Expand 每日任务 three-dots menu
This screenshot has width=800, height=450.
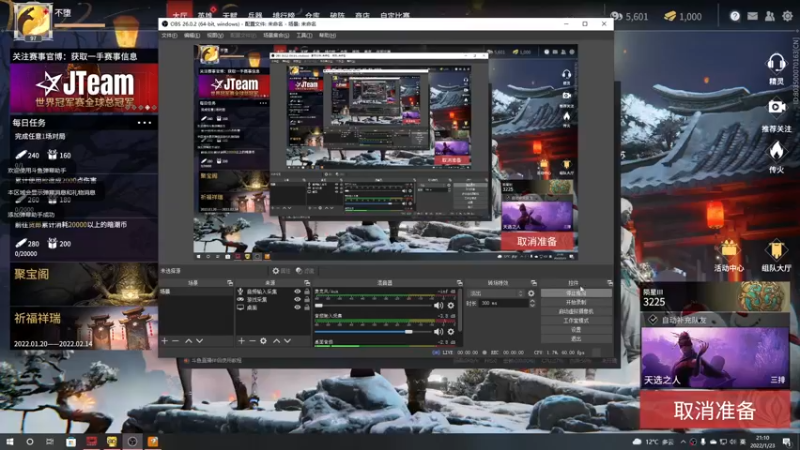(x=144, y=123)
